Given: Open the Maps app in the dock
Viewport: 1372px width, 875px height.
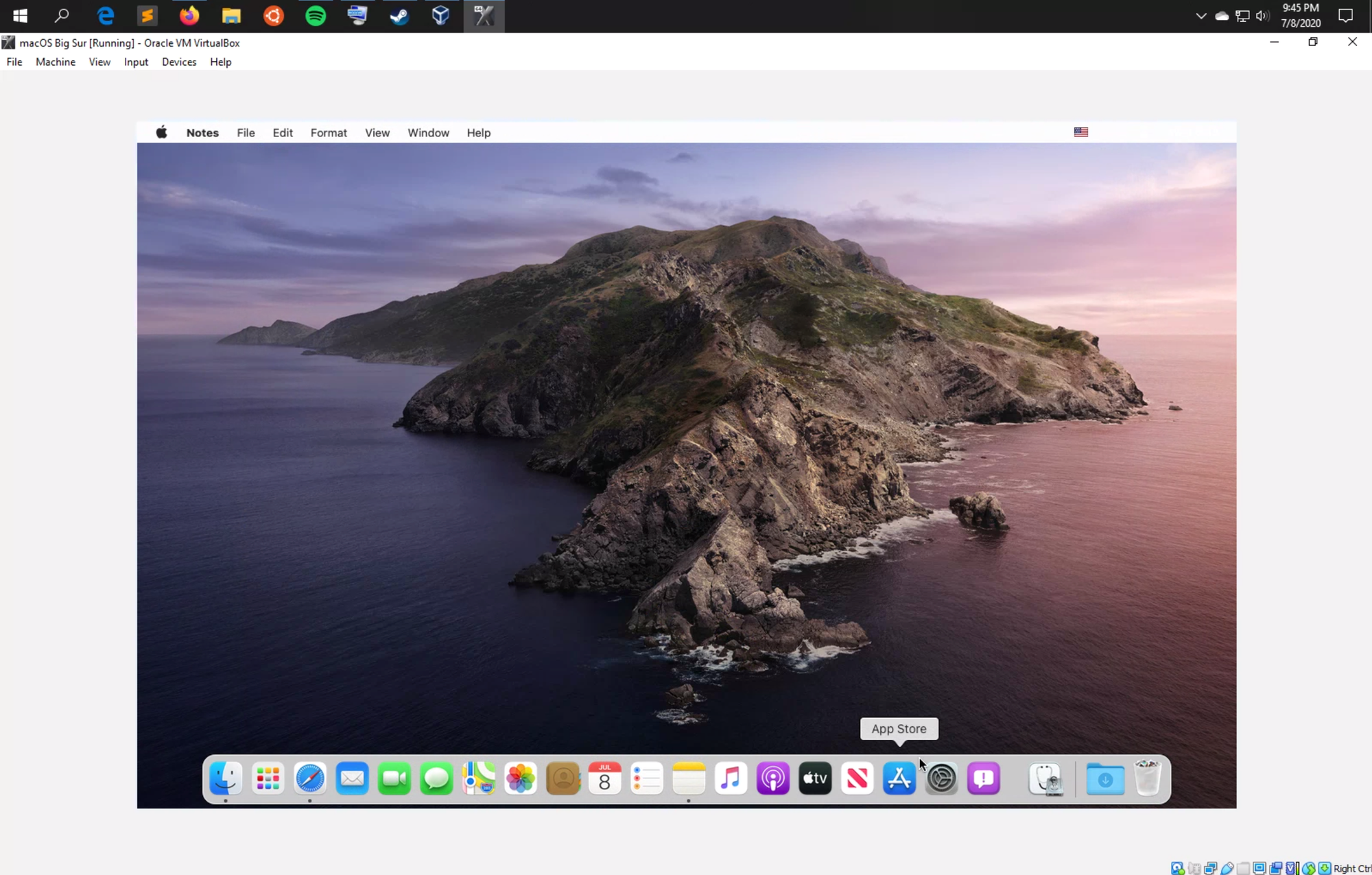Looking at the screenshot, I should click(x=479, y=778).
